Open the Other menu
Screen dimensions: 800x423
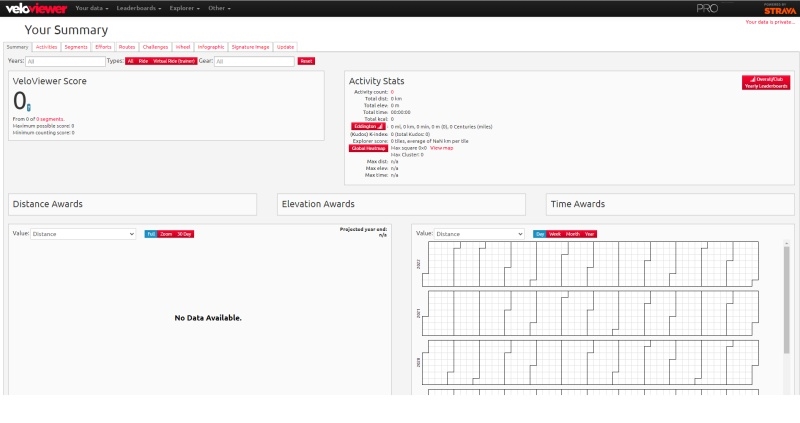(x=219, y=8)
